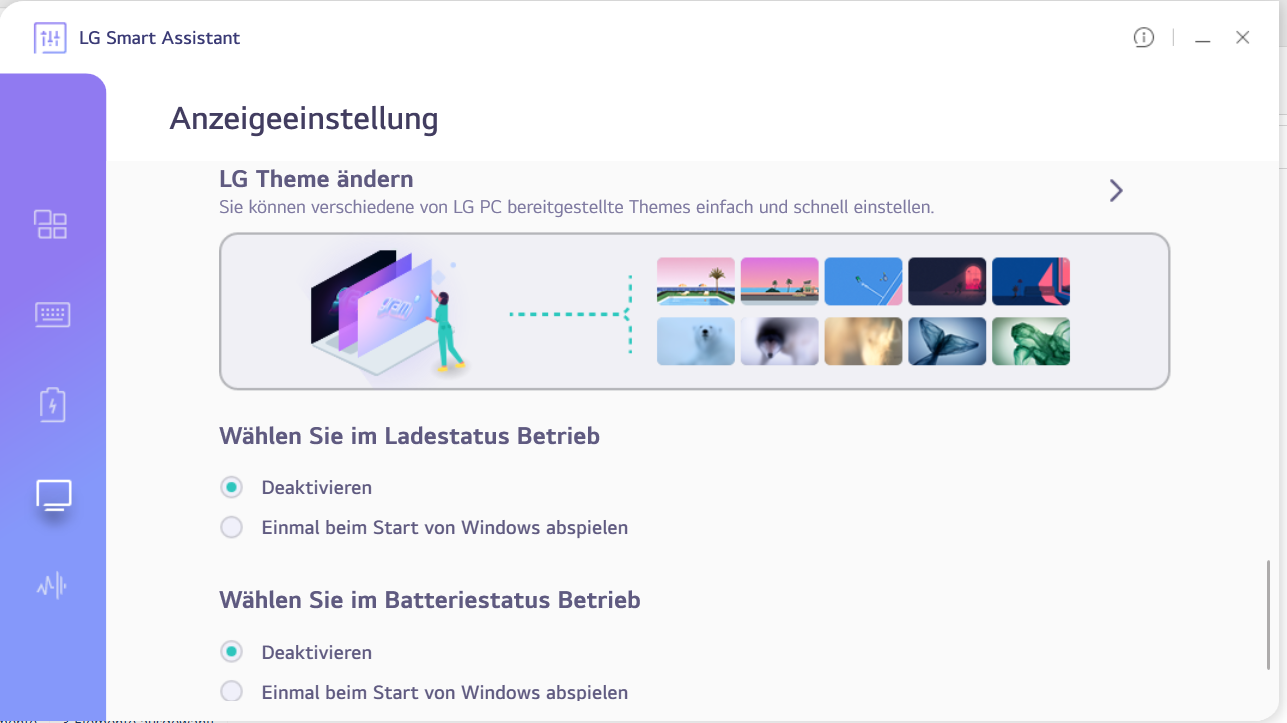Select Deaktivieren under Batteriestatus Betrieb
1287x723 pixels.
(232, 652)
